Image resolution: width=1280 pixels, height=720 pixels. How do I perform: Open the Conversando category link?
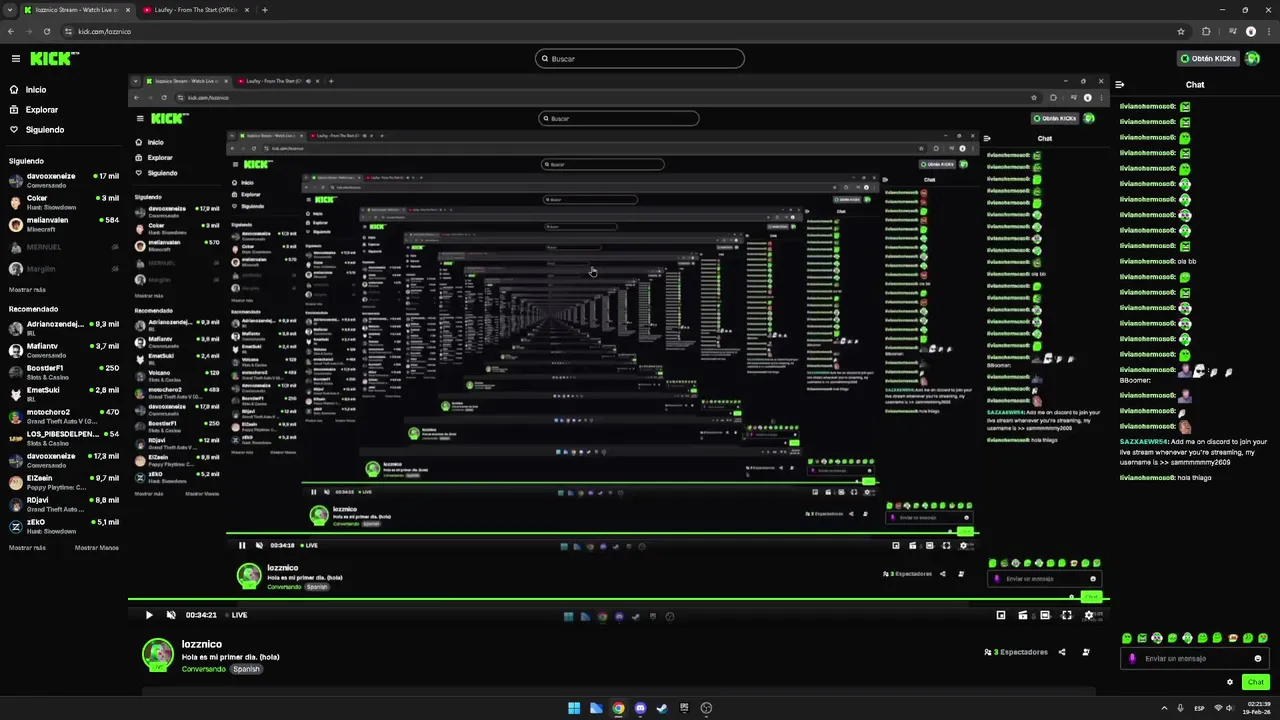point(204,669)
